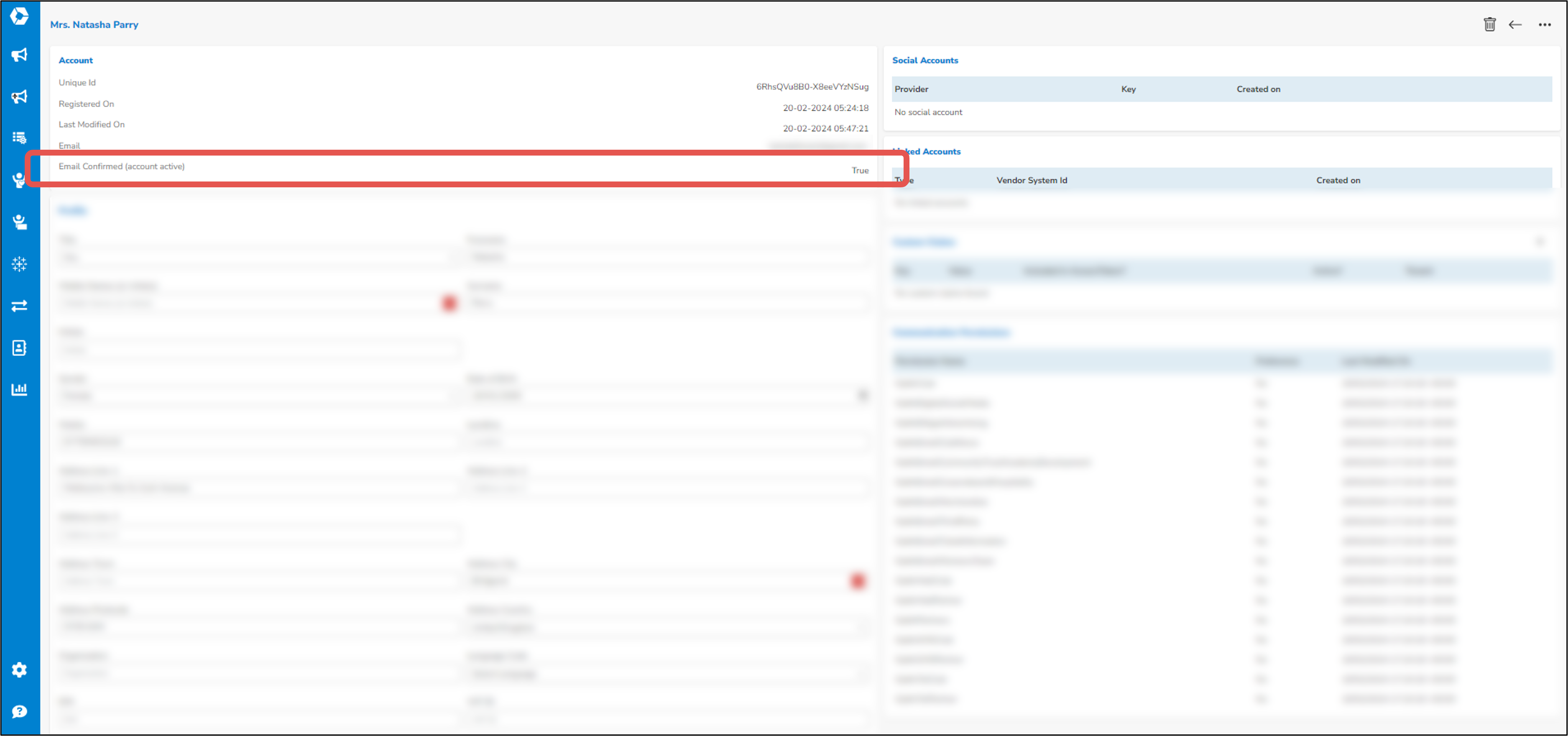Click Created on header in Linked Accounts
Viewport: 1568px width, 736px height.
tap(1338, 180)
